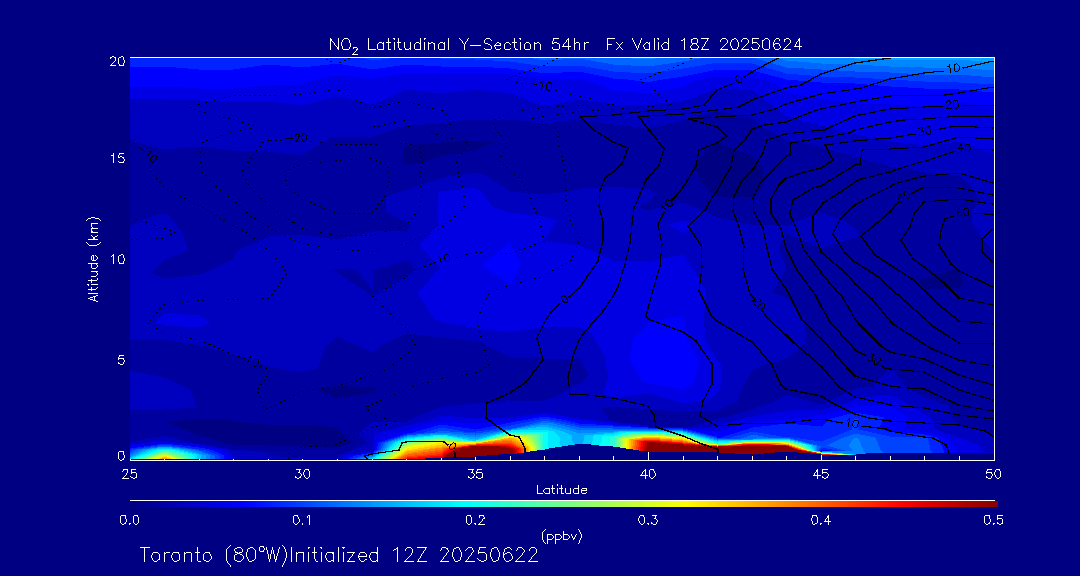Click the colorbar label '0.0'
Screen dimensions: 1080x576
(129, 520)
